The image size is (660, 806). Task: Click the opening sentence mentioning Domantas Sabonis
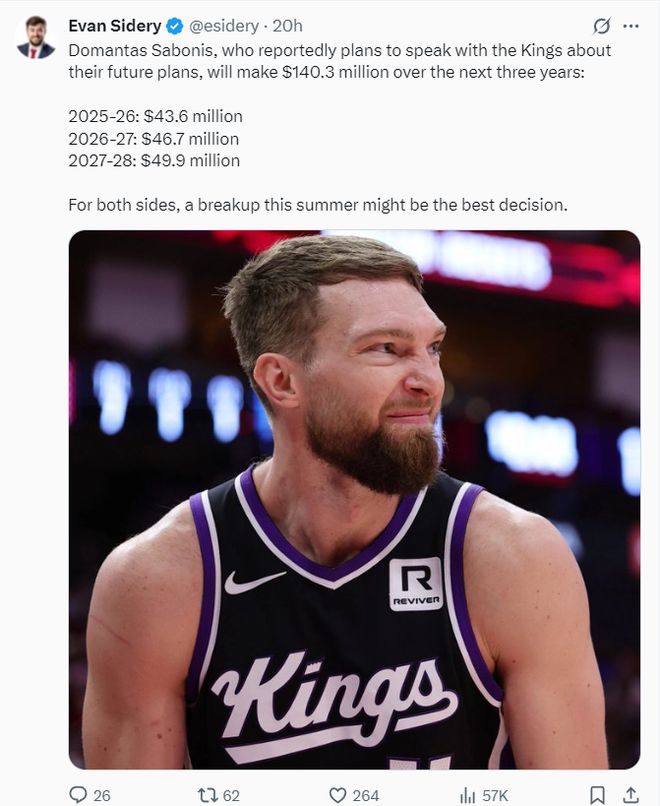click(x=340, y=61)
